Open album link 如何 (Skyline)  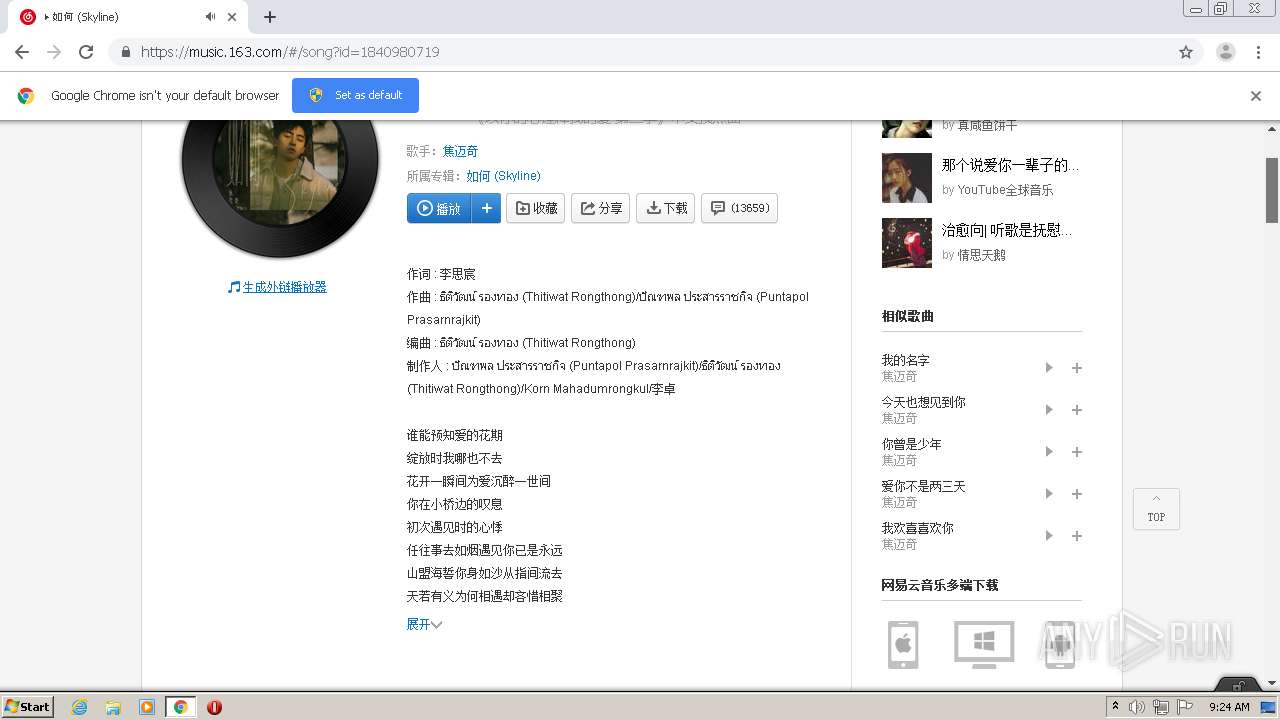pyautogui.click(x=503, y=175)
